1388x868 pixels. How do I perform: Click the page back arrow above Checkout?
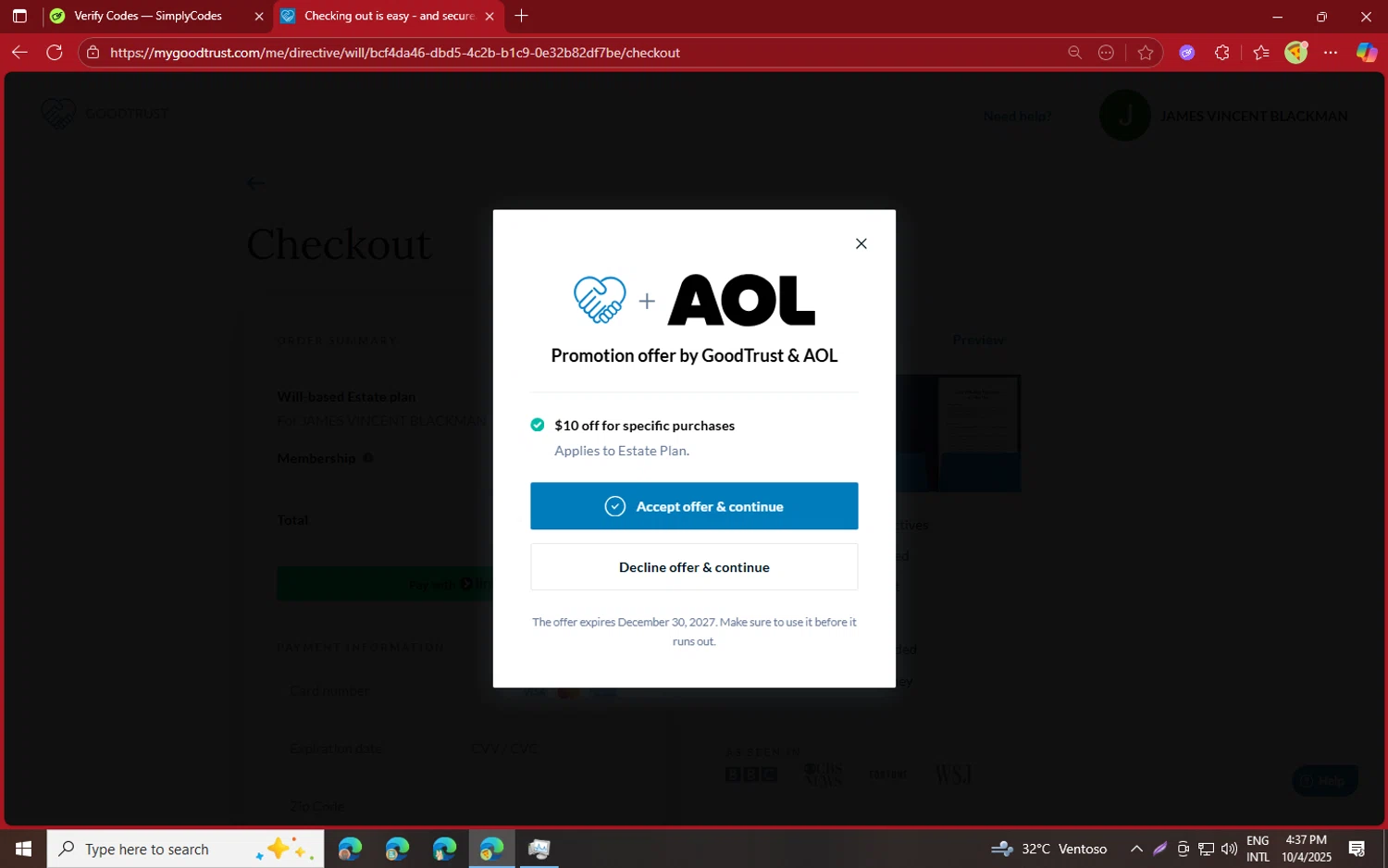coord(256,183)
